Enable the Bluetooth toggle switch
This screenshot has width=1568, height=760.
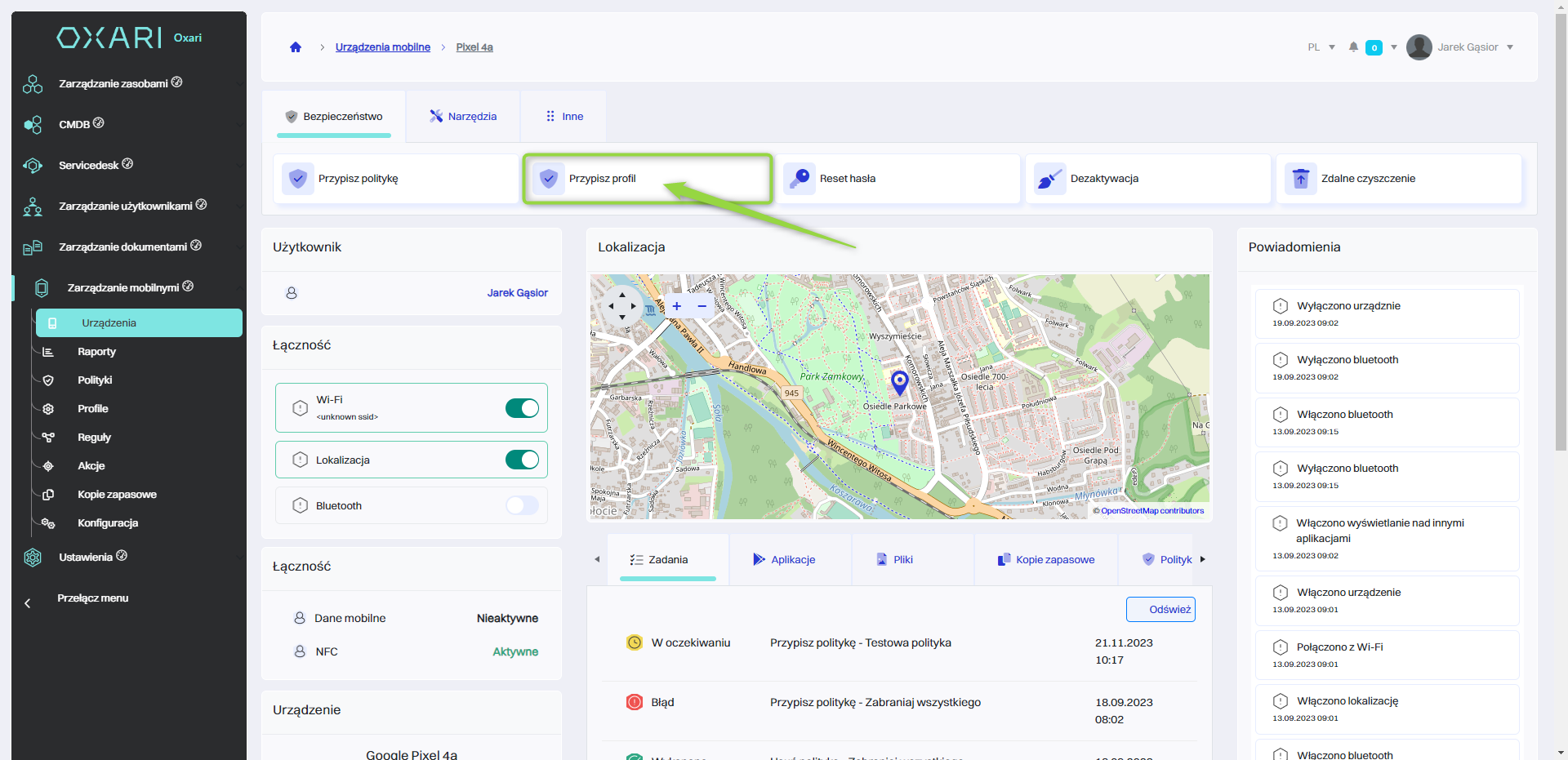pos(522,505)
